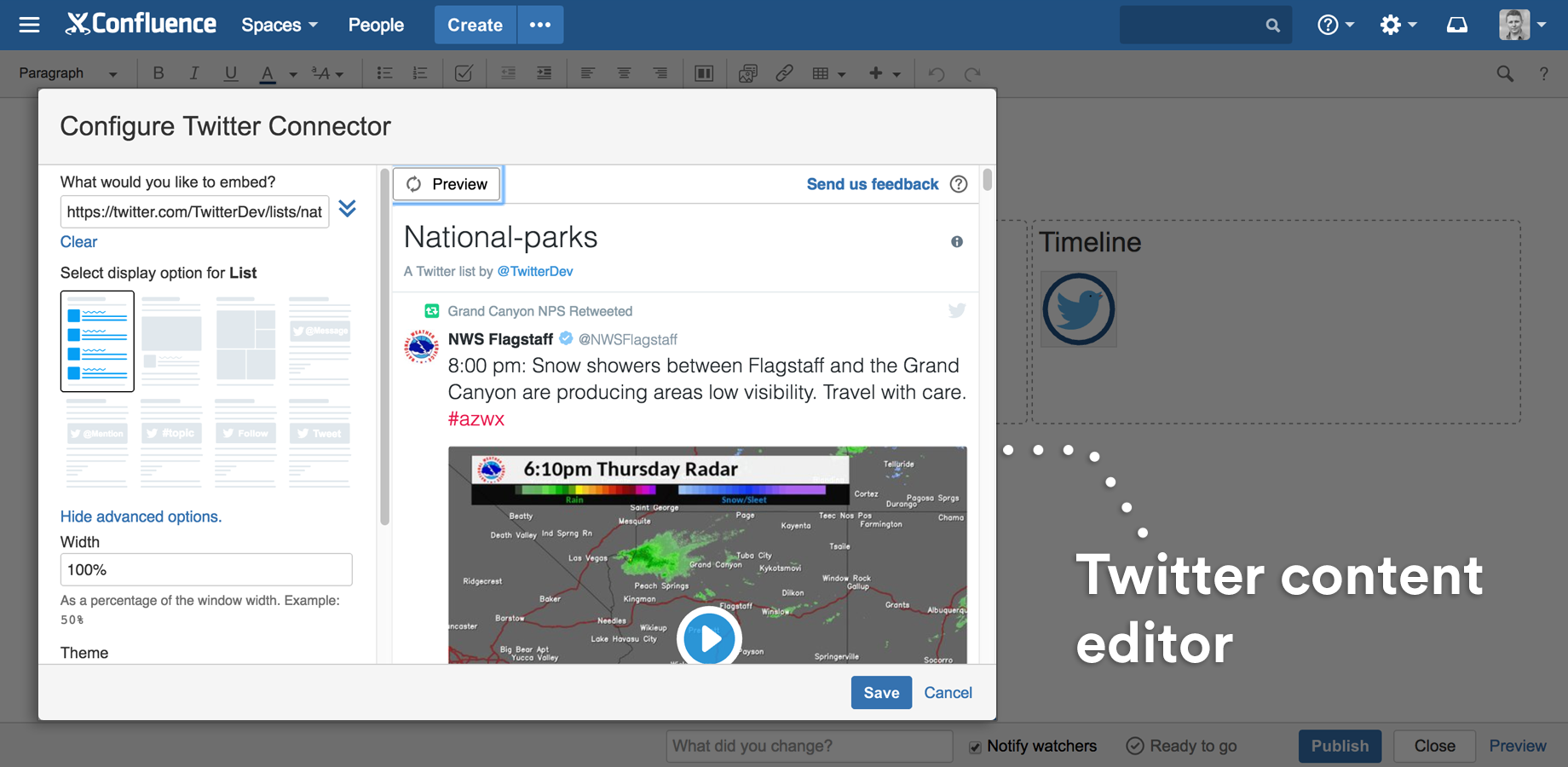Open the font color dropdown arrow

point(293,73)
